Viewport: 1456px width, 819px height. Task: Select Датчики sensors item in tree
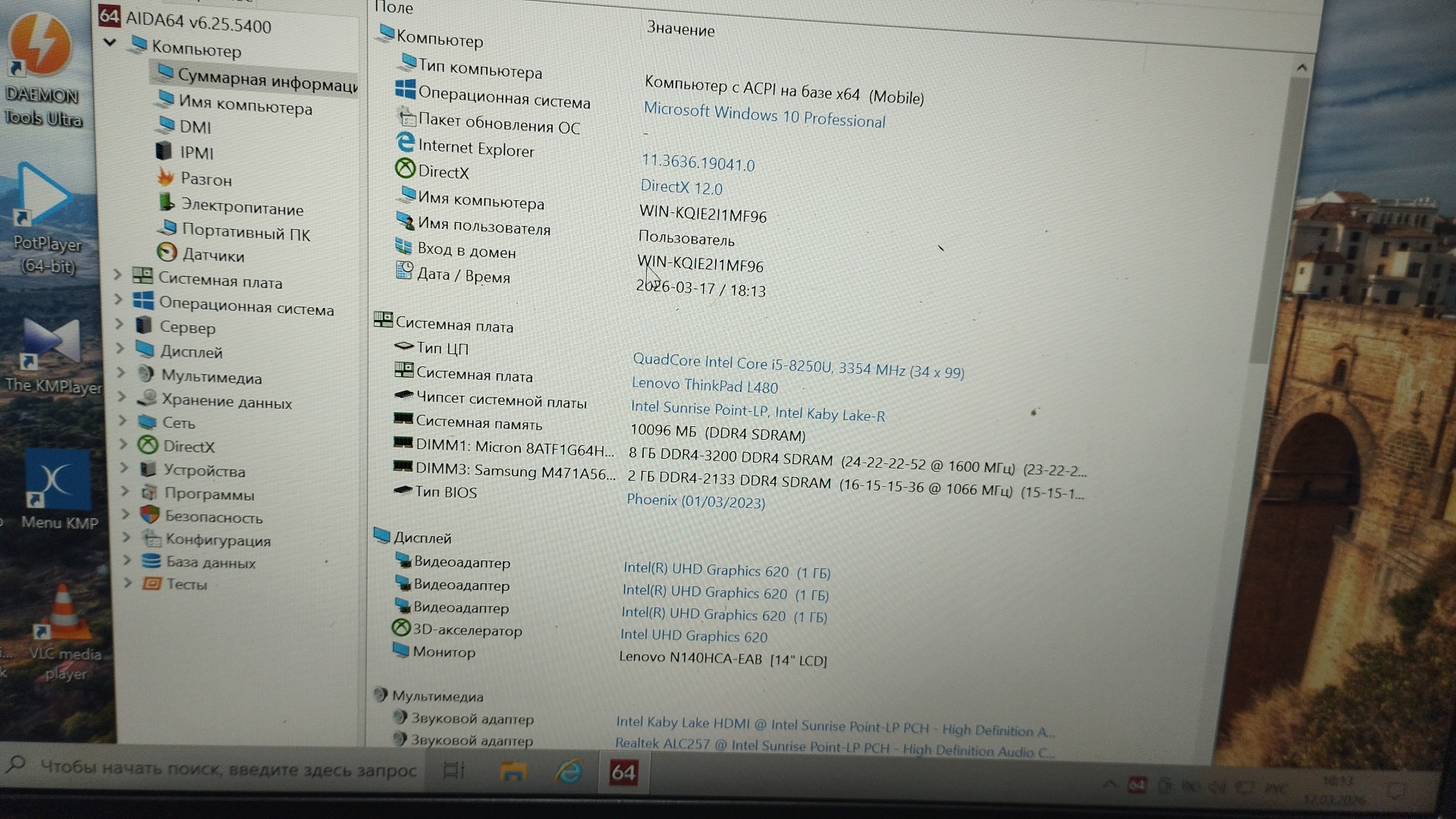213,256
